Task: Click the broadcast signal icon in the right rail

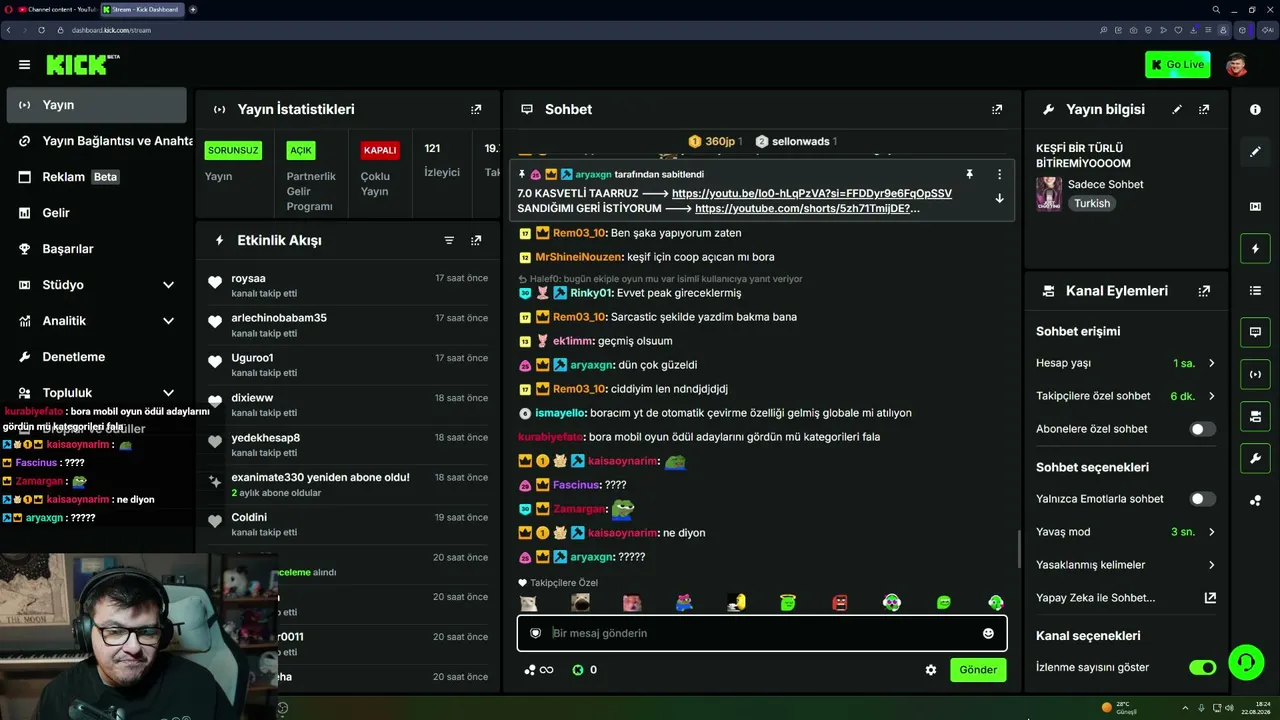Action: [1255, 374]
